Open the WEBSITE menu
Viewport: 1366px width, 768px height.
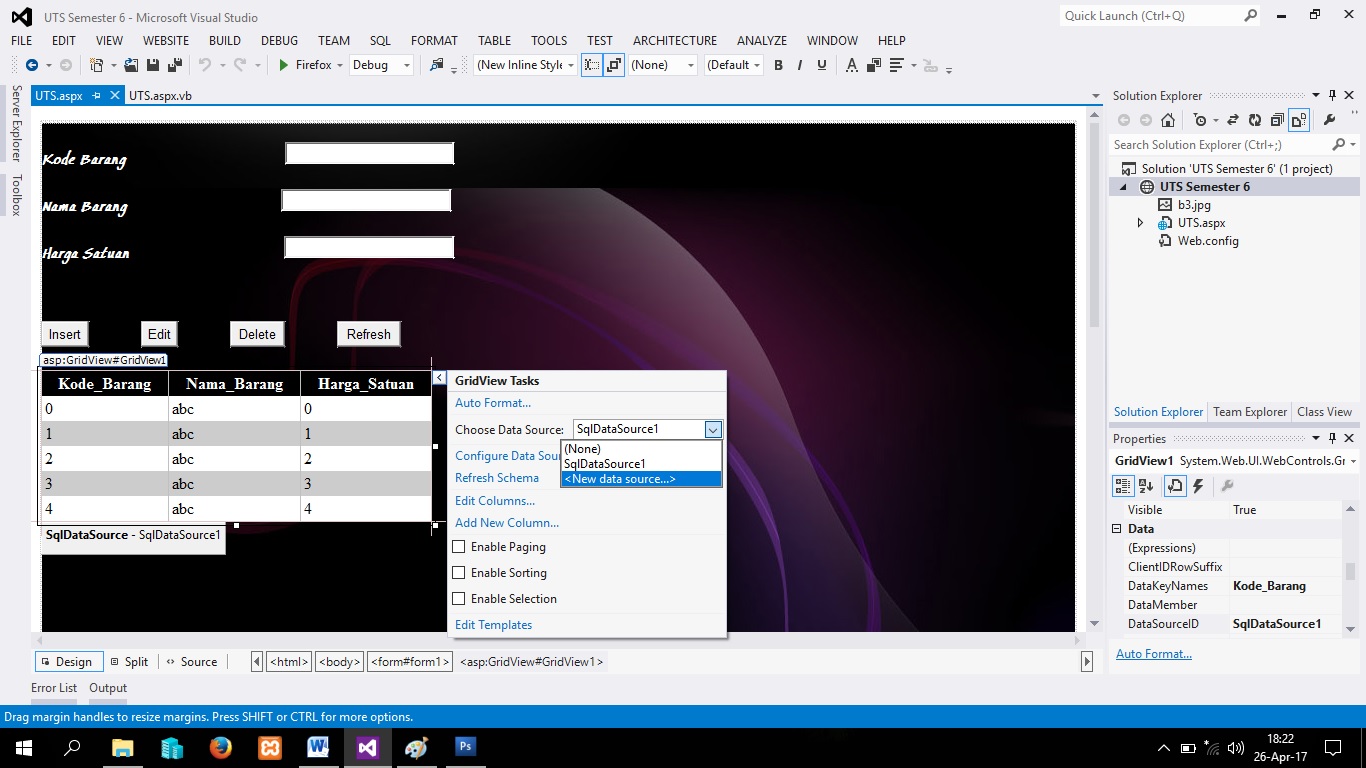166,41
